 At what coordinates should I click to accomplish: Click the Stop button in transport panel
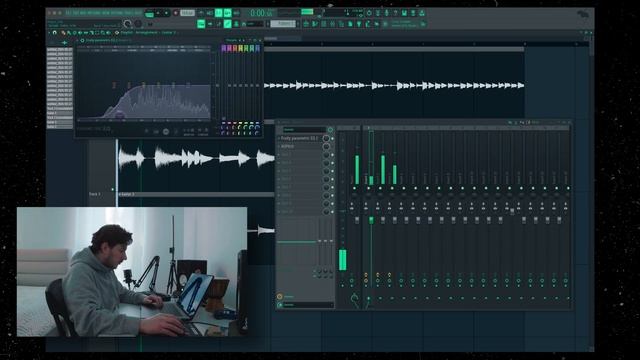click(x=166, y=13)
